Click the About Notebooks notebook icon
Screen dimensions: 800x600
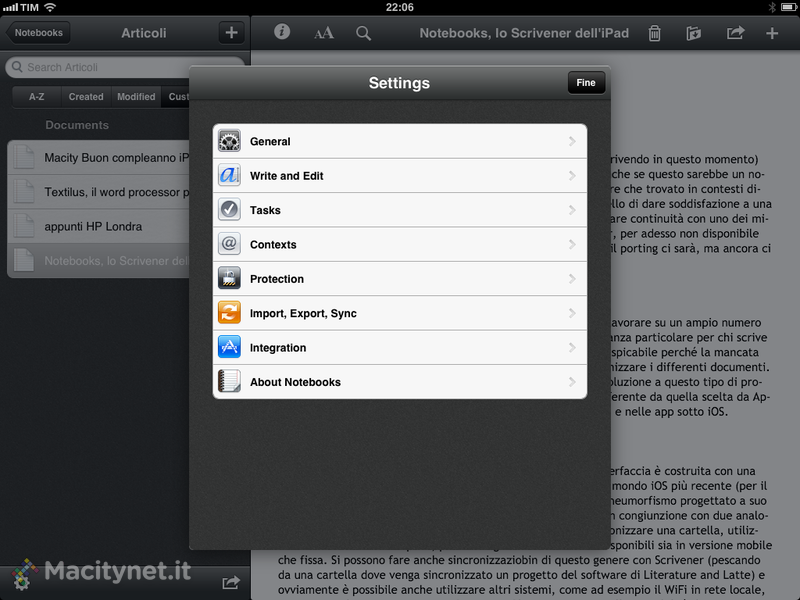tap(229, 382)
